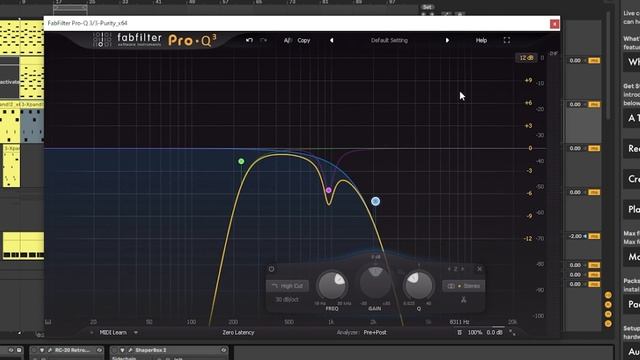
Task: Click the RC-20 Retro hot-swap preset icon
Action: coord(99,350)
